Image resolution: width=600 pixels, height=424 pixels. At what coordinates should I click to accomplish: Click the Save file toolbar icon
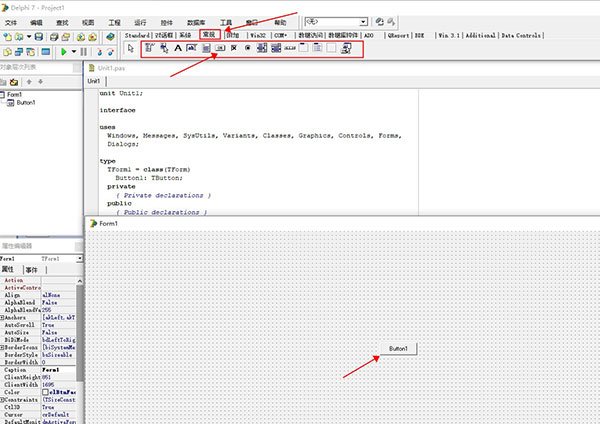[x=39, y=37]
